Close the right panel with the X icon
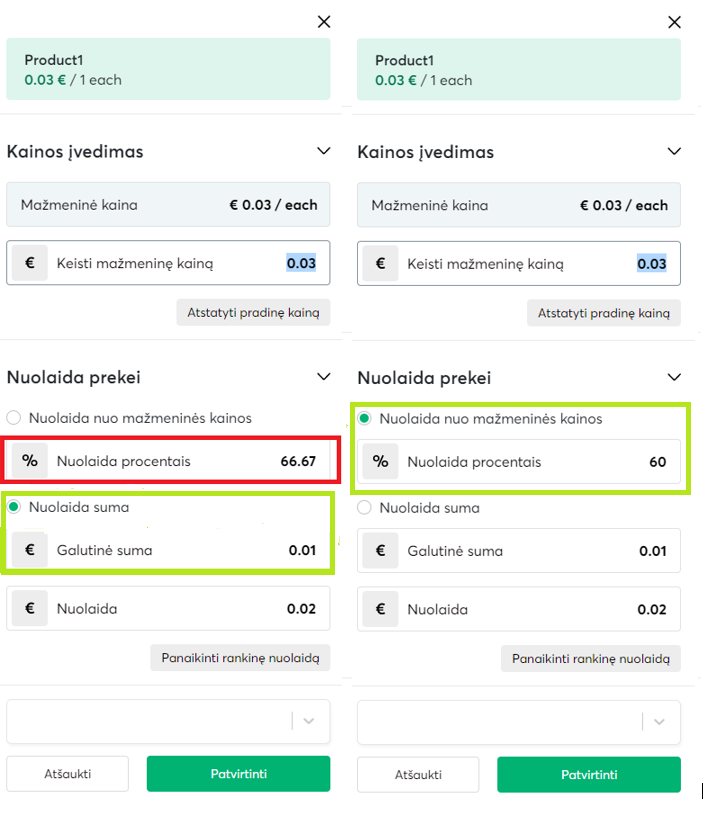This screenshot has height=816, width=705. [674, 21]
